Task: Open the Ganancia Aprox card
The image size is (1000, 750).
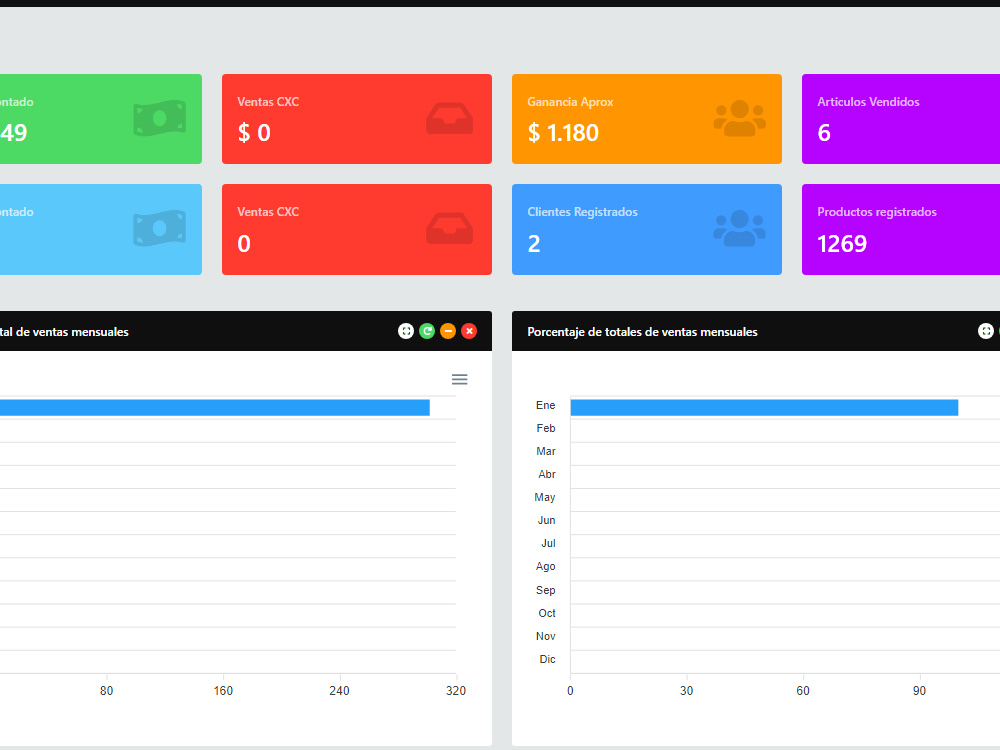Action: tap(647, 119)
